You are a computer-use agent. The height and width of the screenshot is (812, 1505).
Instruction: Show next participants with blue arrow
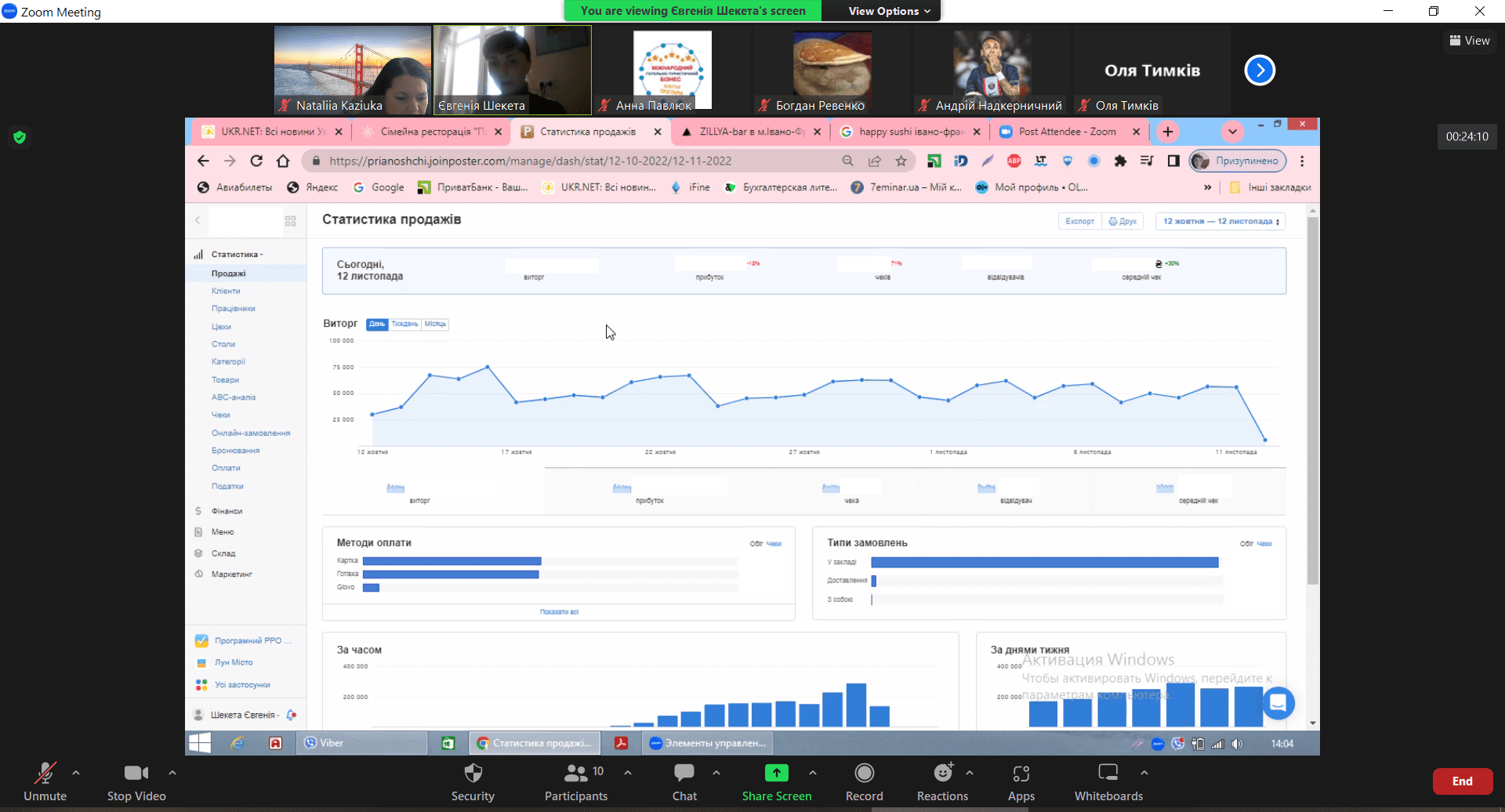[1260, 71]
